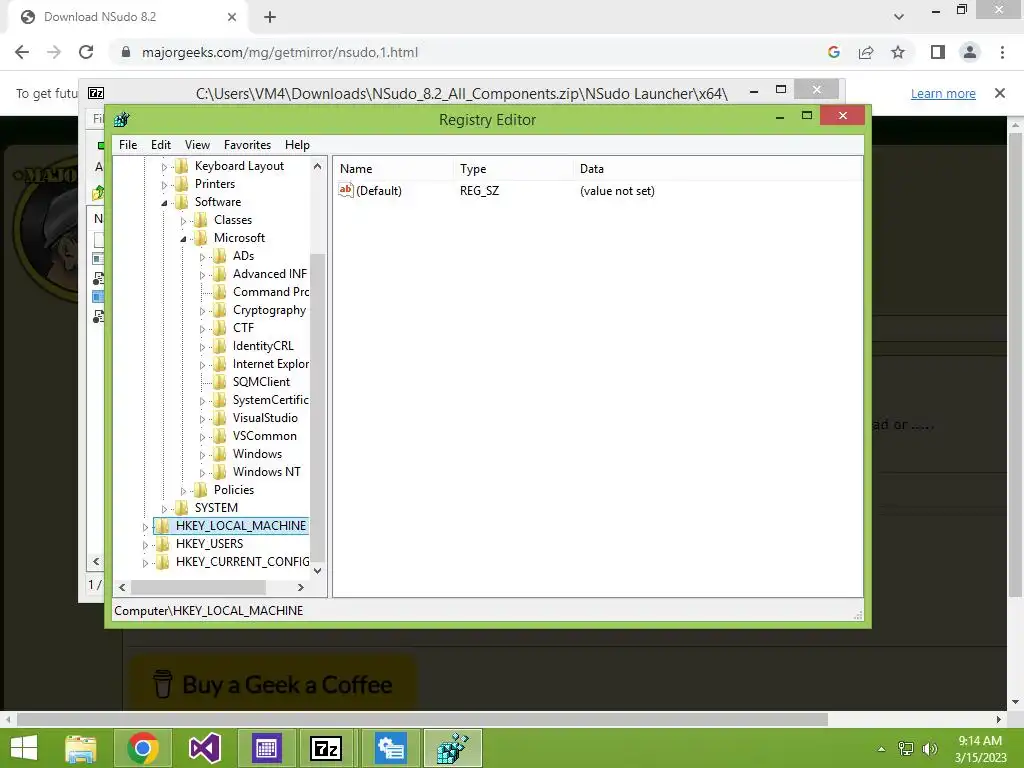Viewport: 1024px width, 768px height.
Task: Click the Google icon in address bar
Action: 833,52
